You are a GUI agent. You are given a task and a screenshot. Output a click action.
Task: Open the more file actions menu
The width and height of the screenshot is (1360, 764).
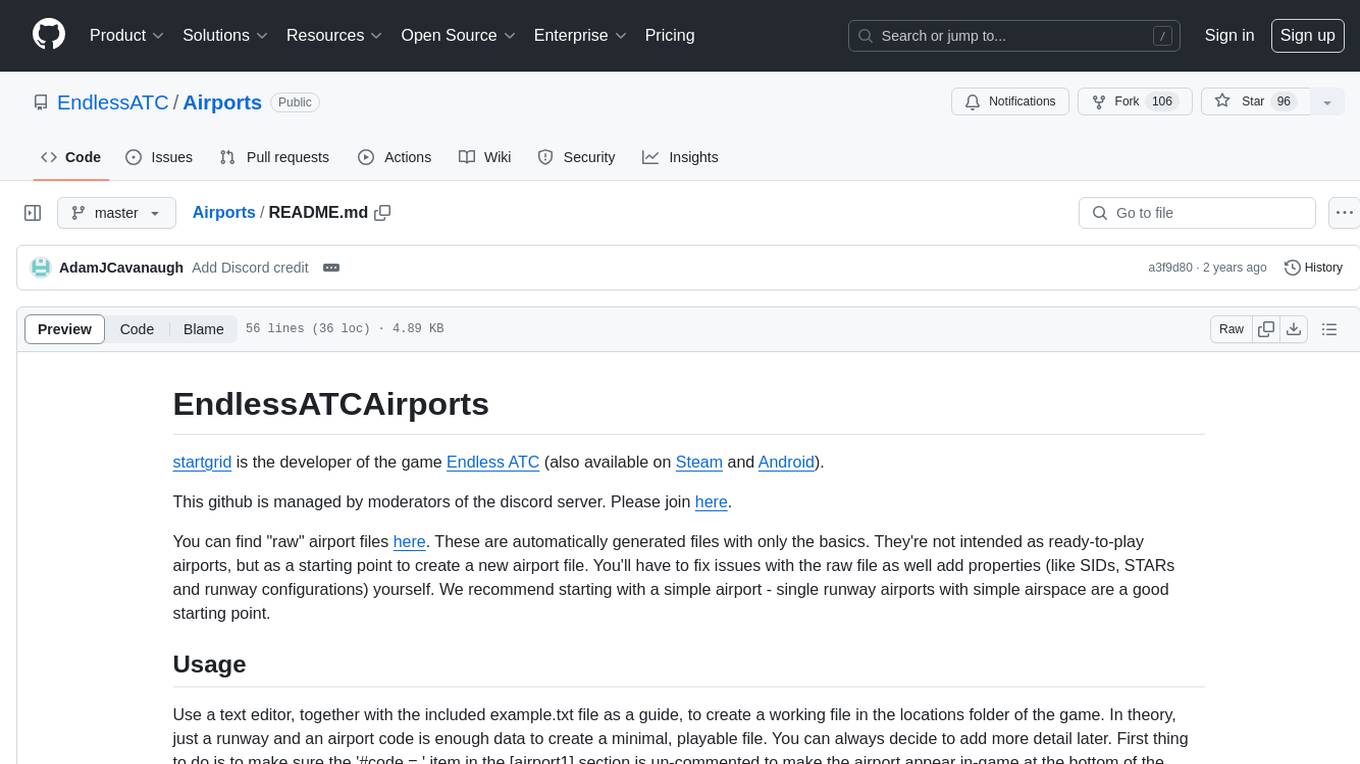[x=1344, y=213]
